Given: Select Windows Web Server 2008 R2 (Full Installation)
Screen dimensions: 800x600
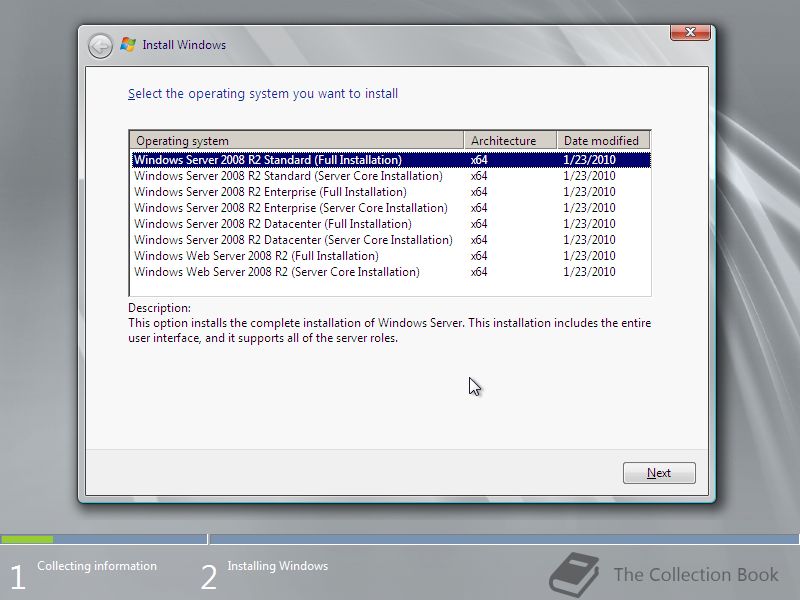Looking at the screenshot, I should click(391, 256).
